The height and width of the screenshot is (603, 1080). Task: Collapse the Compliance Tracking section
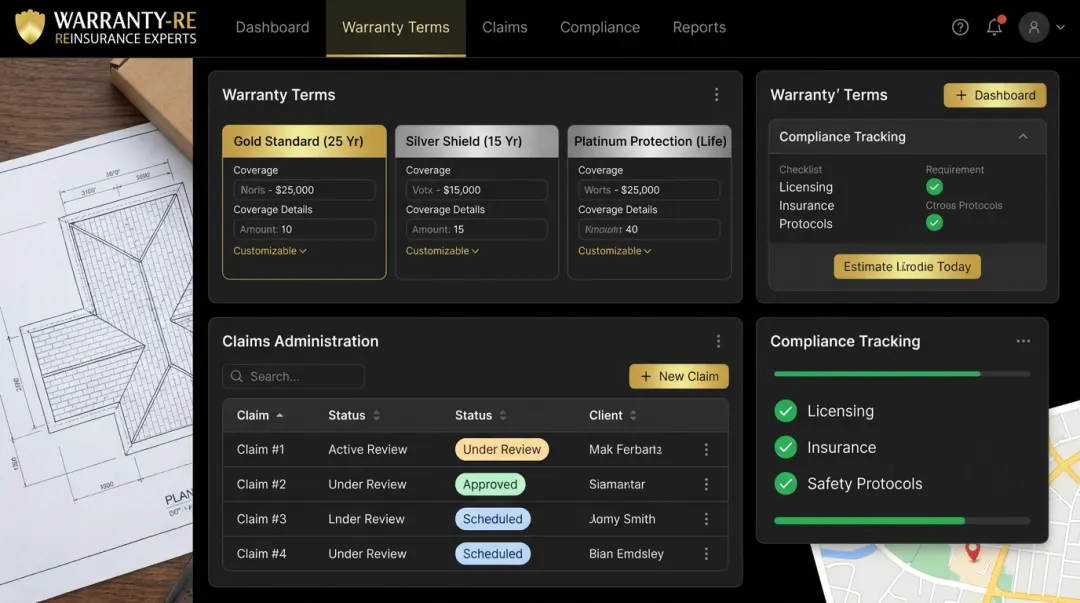pyautogui.click(x=1023, y=136)
